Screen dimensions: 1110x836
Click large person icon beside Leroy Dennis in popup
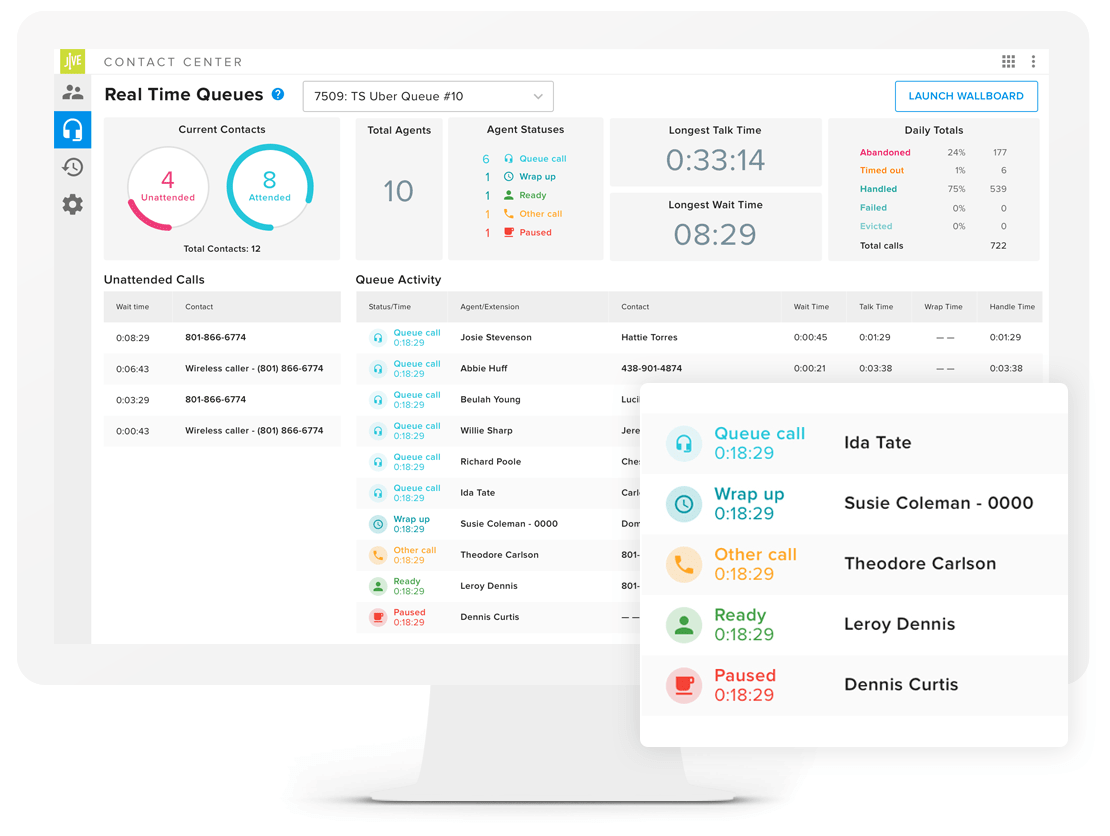[684, 625]
